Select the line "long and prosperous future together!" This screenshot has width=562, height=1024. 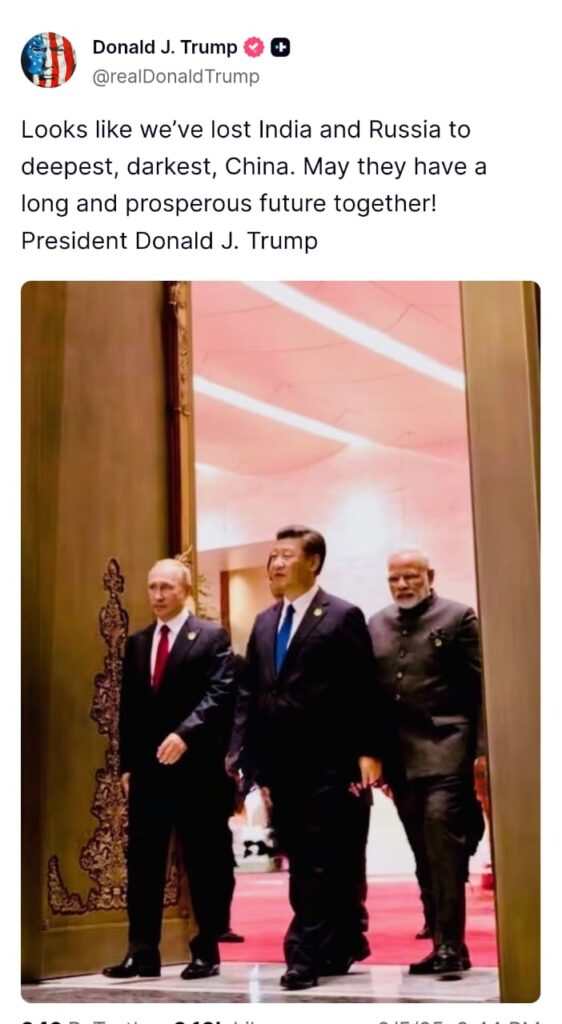tap(228, 204)
